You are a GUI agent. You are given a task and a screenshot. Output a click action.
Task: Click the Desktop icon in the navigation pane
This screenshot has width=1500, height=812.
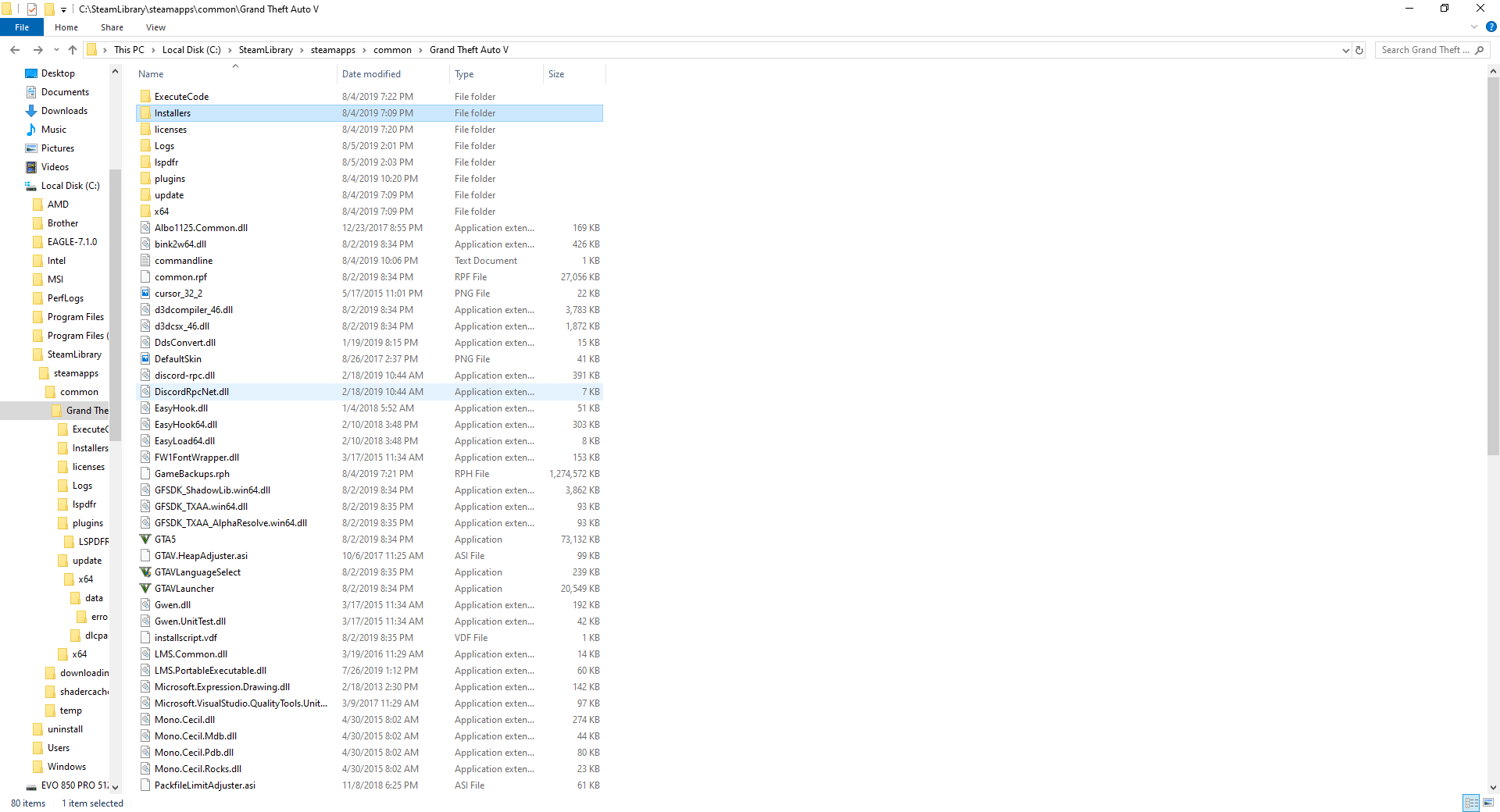pyautogui.click(x=31, y=73)
